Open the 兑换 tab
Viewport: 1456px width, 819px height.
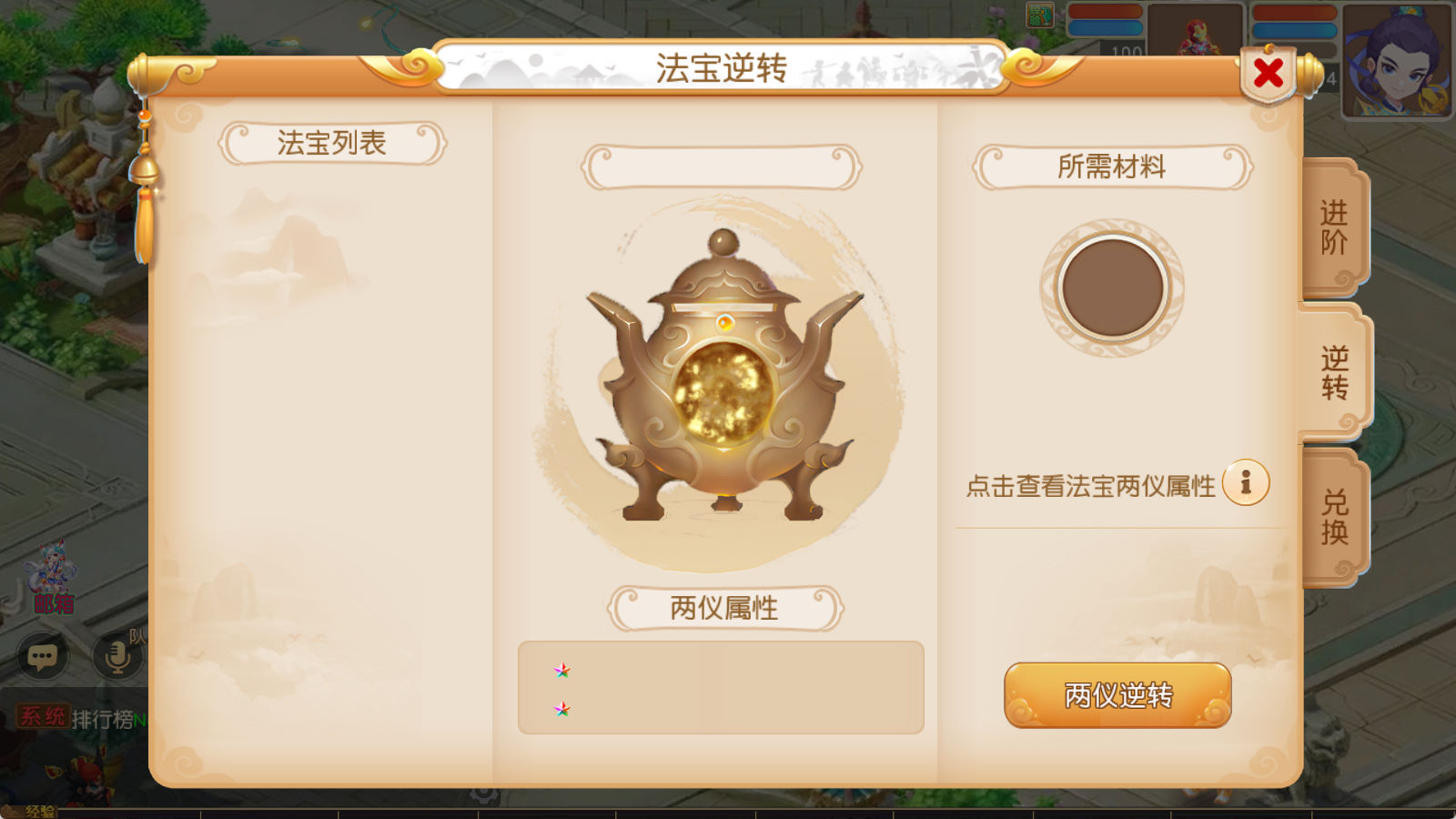click(1334, 517)
